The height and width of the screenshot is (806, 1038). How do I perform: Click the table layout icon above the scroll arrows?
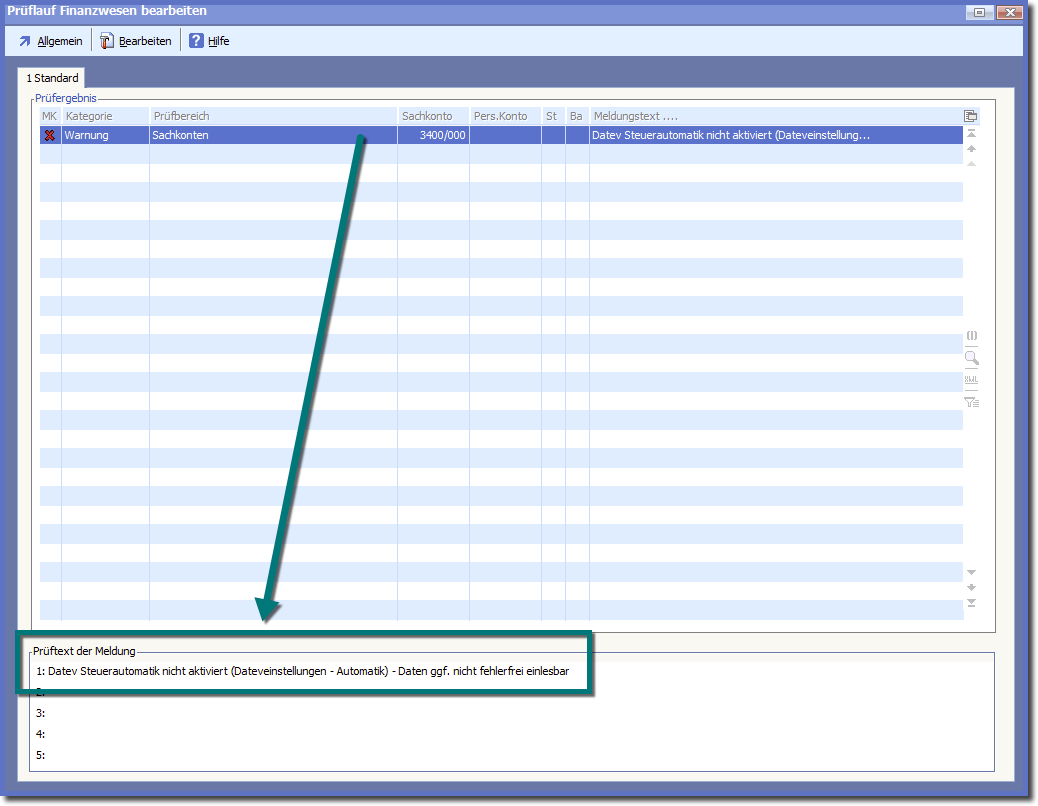[970, 116]
